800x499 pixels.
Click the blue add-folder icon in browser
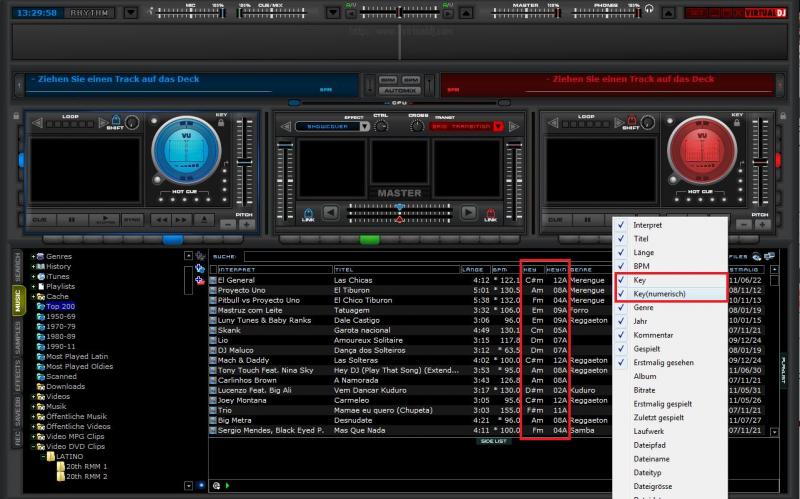(200, 268)
